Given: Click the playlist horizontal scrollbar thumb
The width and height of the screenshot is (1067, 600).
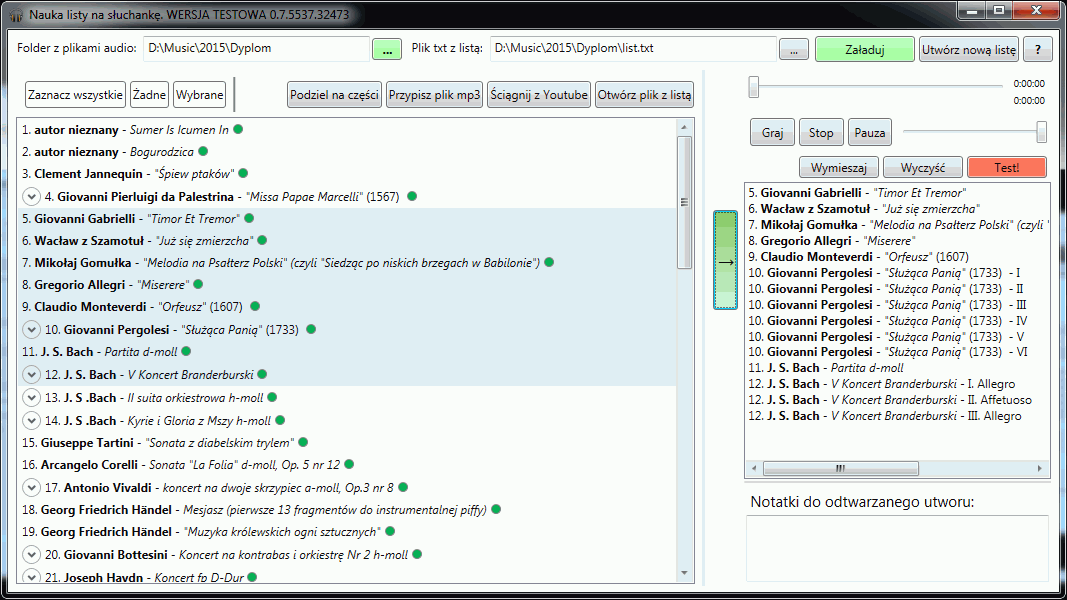Looking at the screenshot, I should 840,468.
